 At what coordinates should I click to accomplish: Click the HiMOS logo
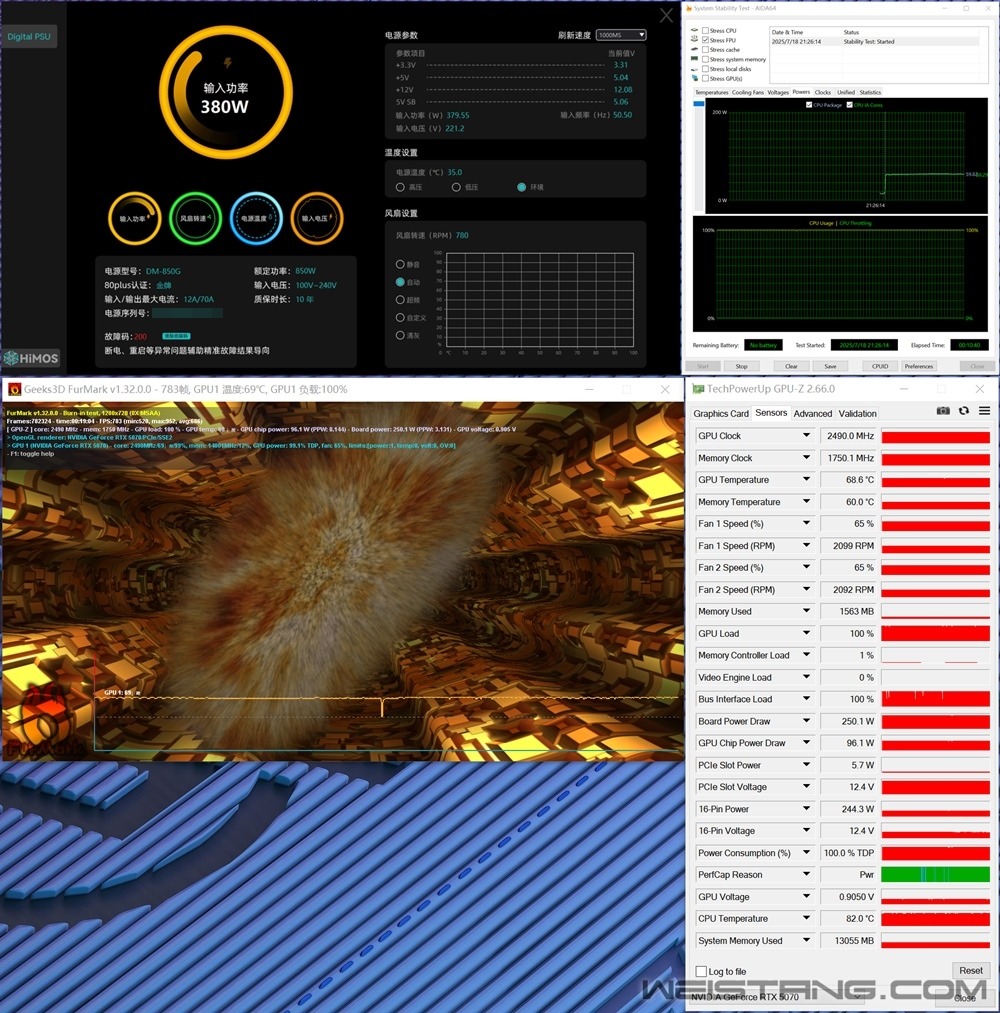point(31,358)
